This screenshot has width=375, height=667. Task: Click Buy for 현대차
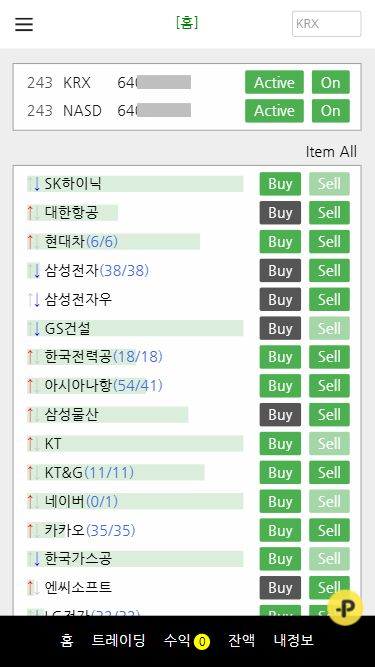click(280, 242)
